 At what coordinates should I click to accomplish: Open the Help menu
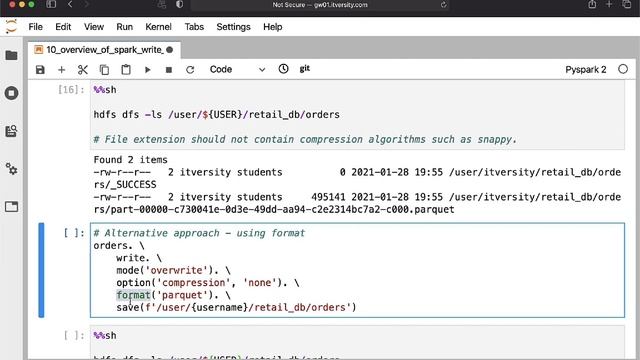coord(273,27)
